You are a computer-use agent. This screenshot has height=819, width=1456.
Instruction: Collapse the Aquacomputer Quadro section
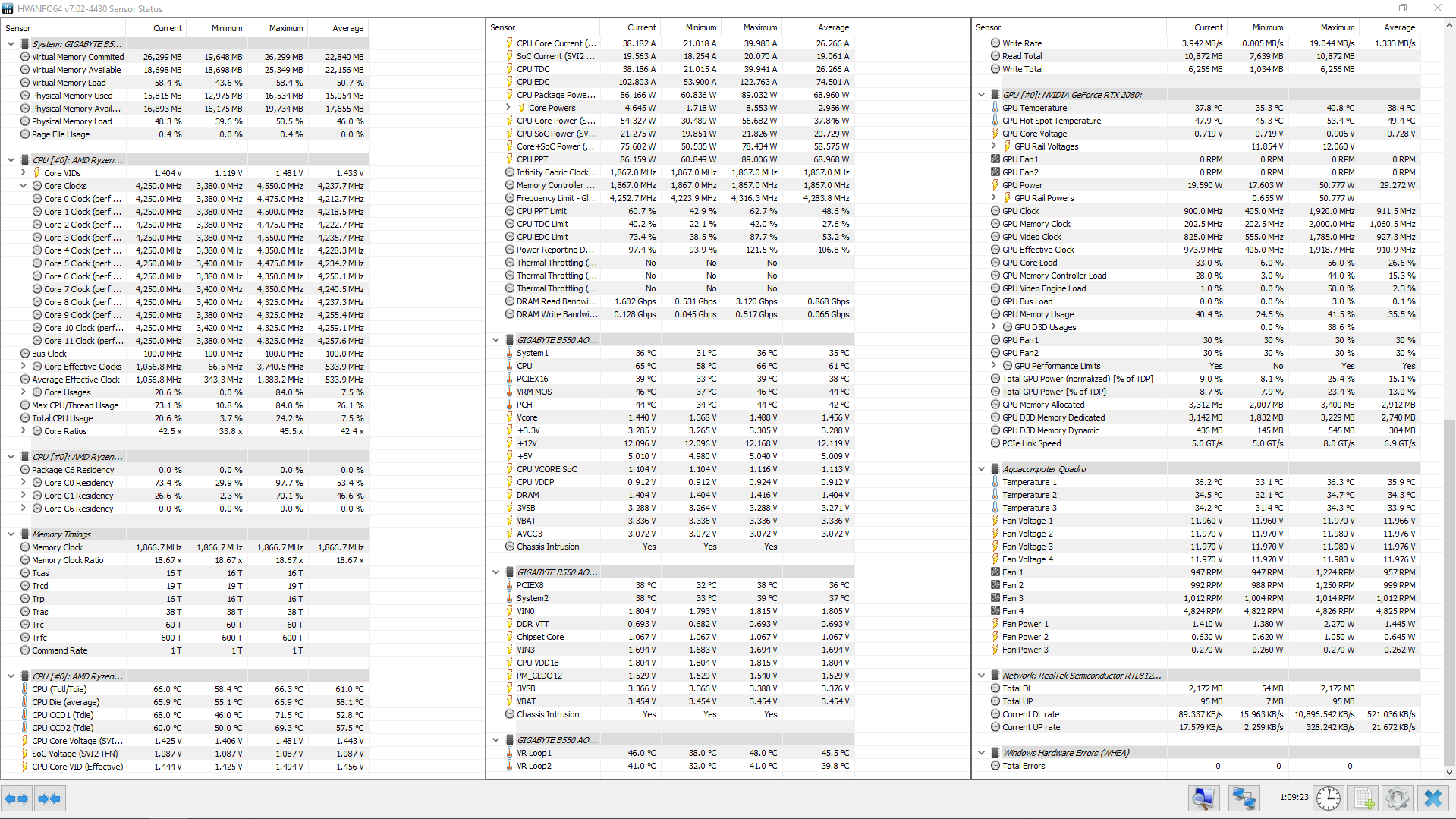coord(981,468)
